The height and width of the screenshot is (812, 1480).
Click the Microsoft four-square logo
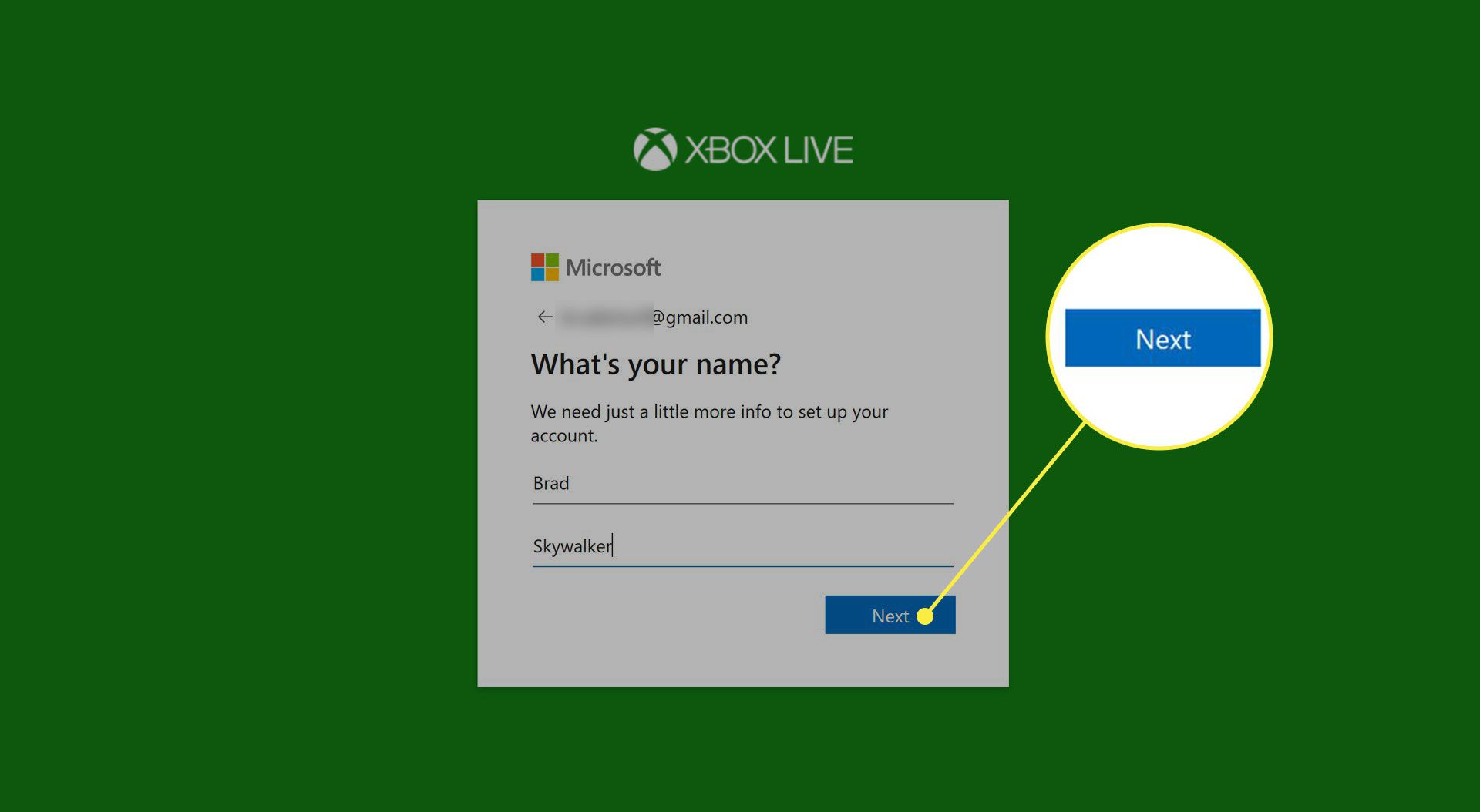[544, 267]
